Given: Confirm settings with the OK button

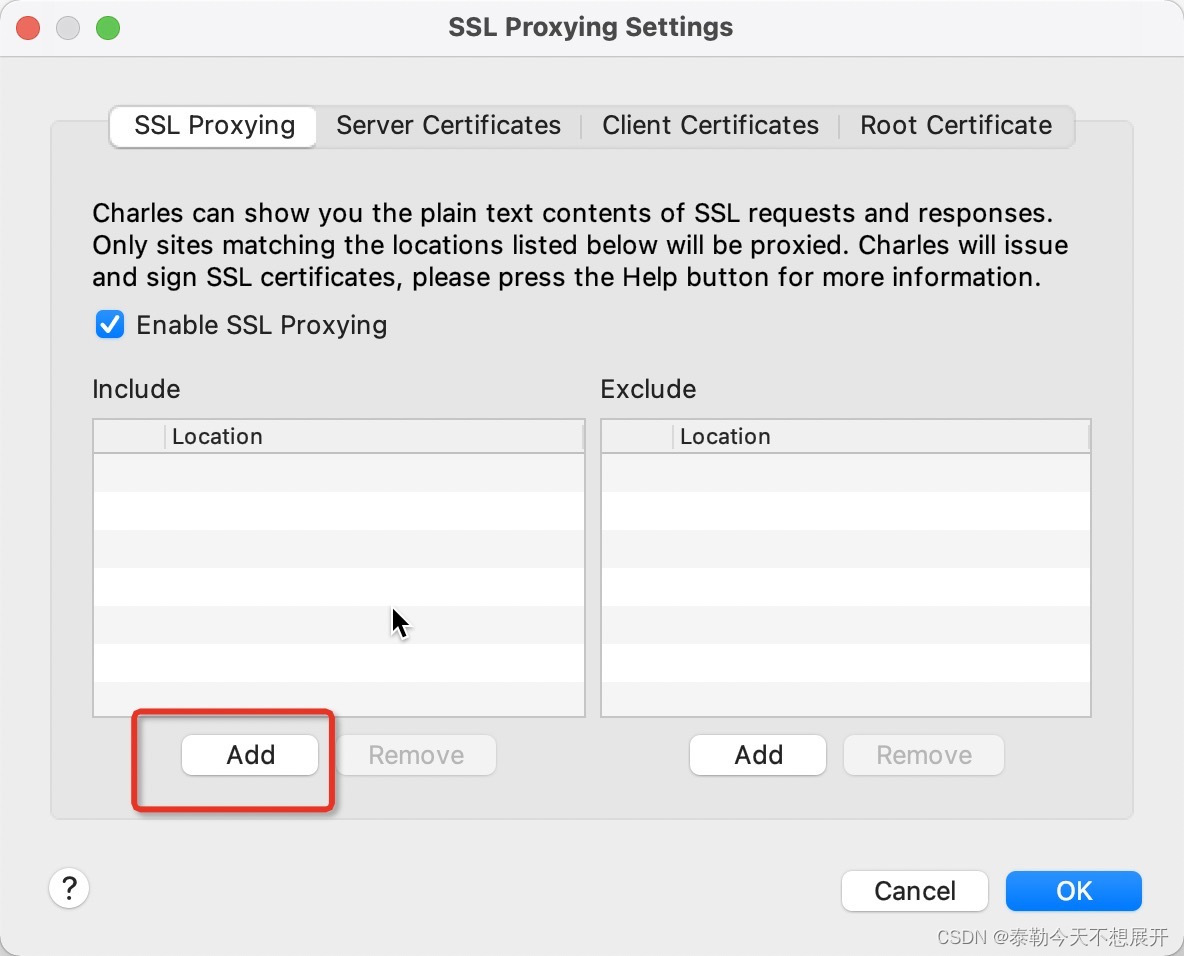Looking at the screenshot, I should click(1074, 891).
